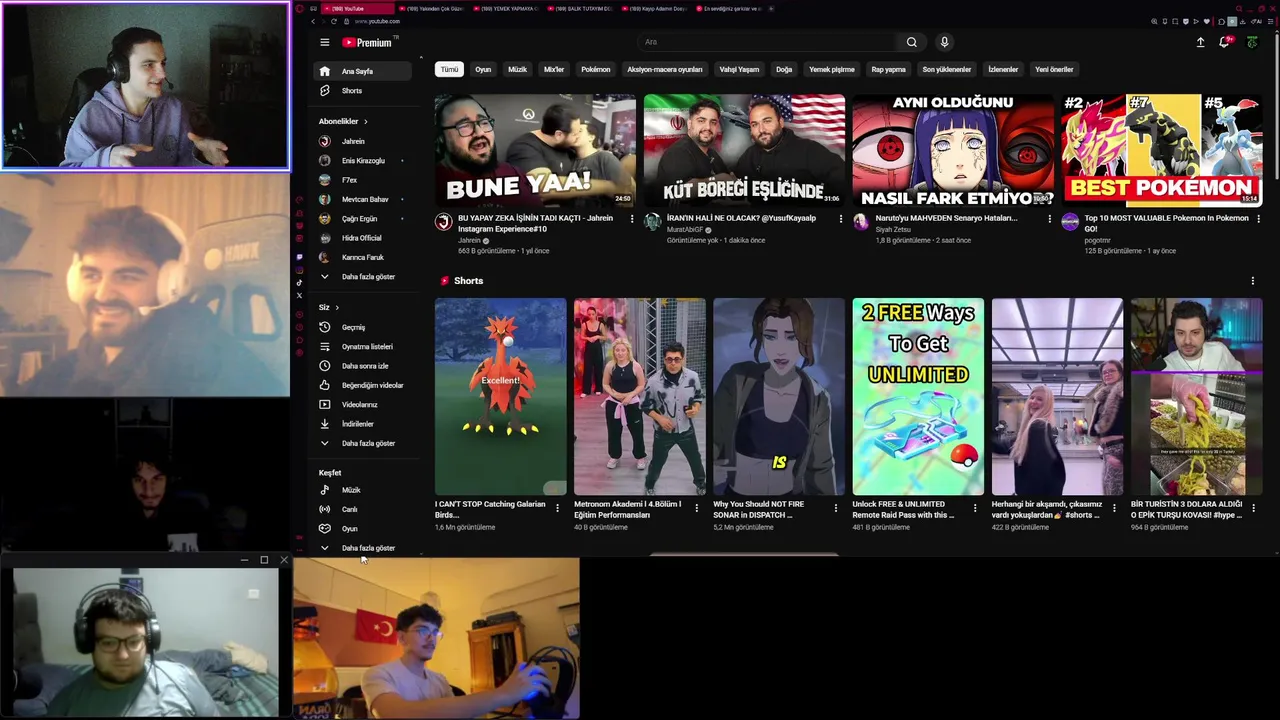Open Enis Kirazoglu subscription

tap(363, 160)
